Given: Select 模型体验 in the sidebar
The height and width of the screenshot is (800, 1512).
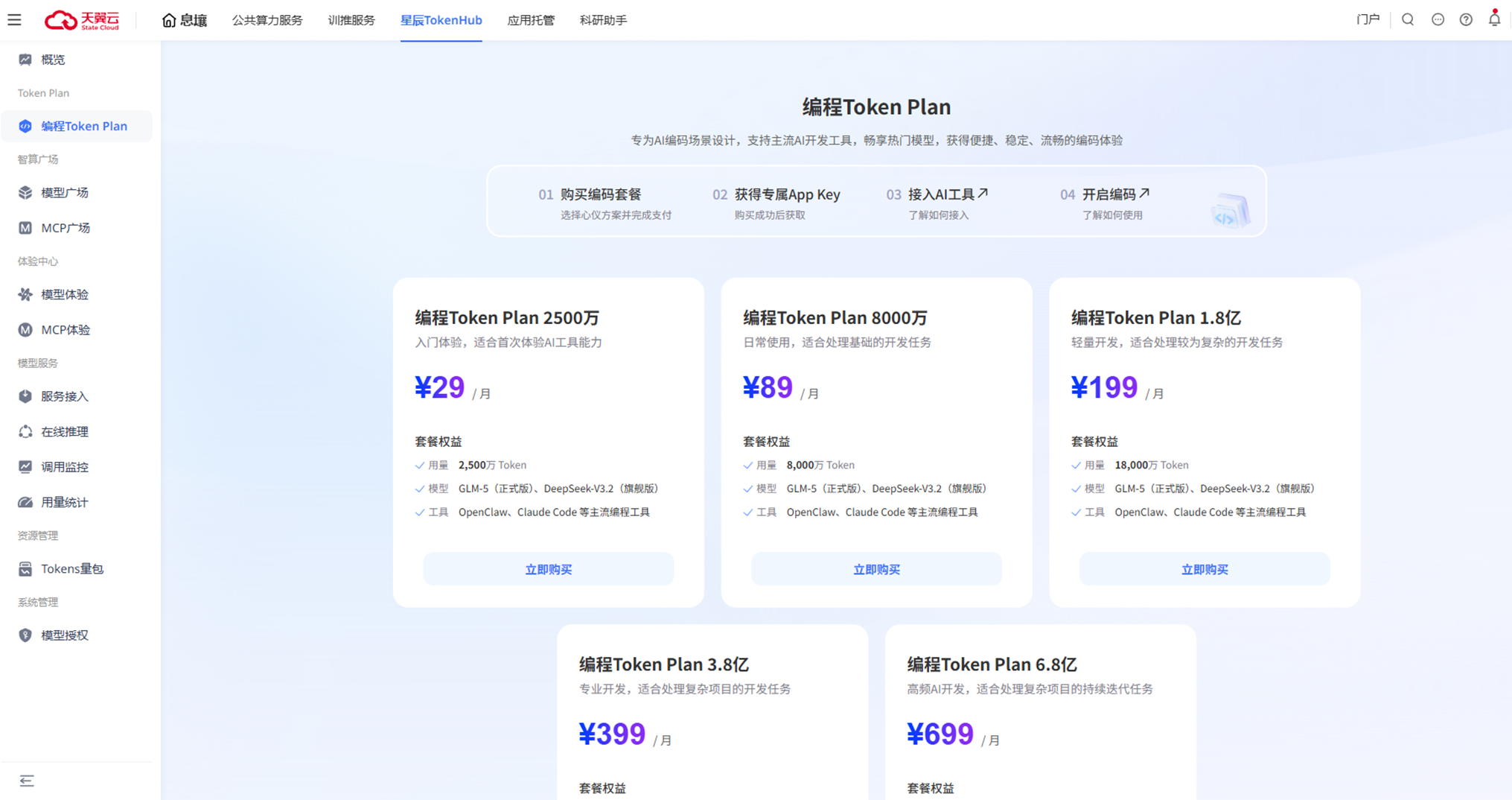Looking at the screenshot, I should (x=65, y=295).
